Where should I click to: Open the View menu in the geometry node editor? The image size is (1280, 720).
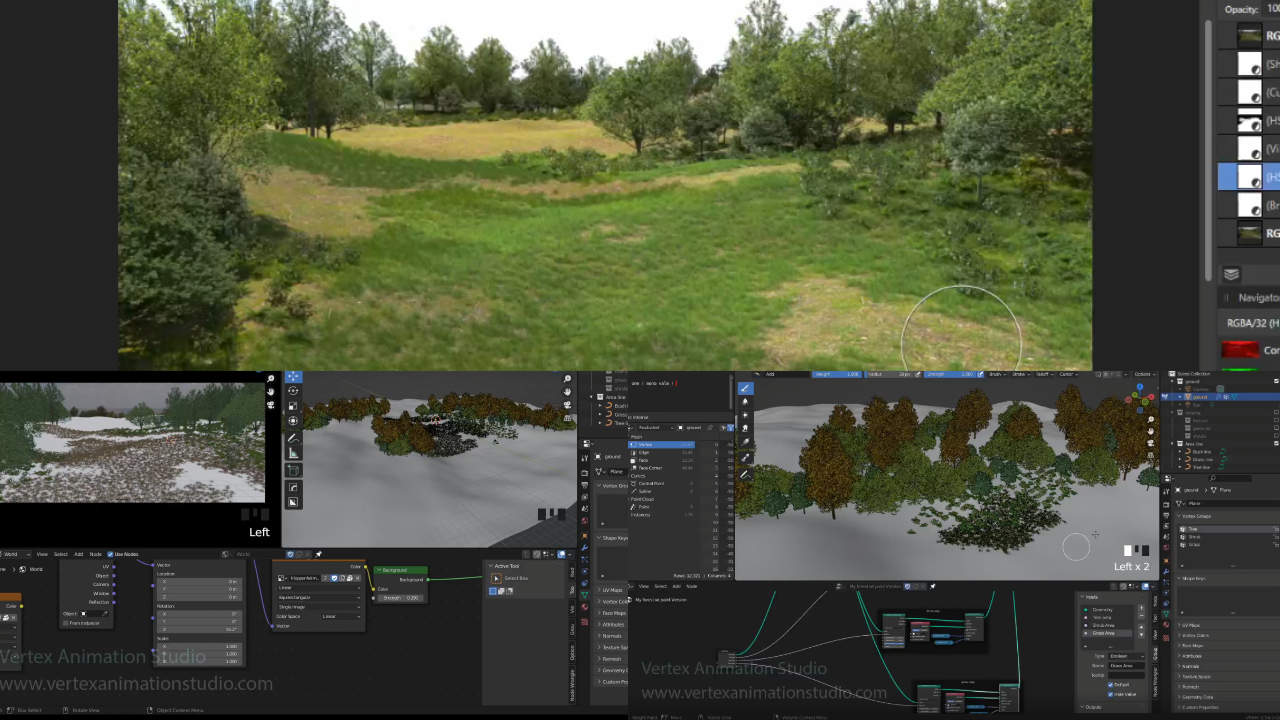coord(645,586)
